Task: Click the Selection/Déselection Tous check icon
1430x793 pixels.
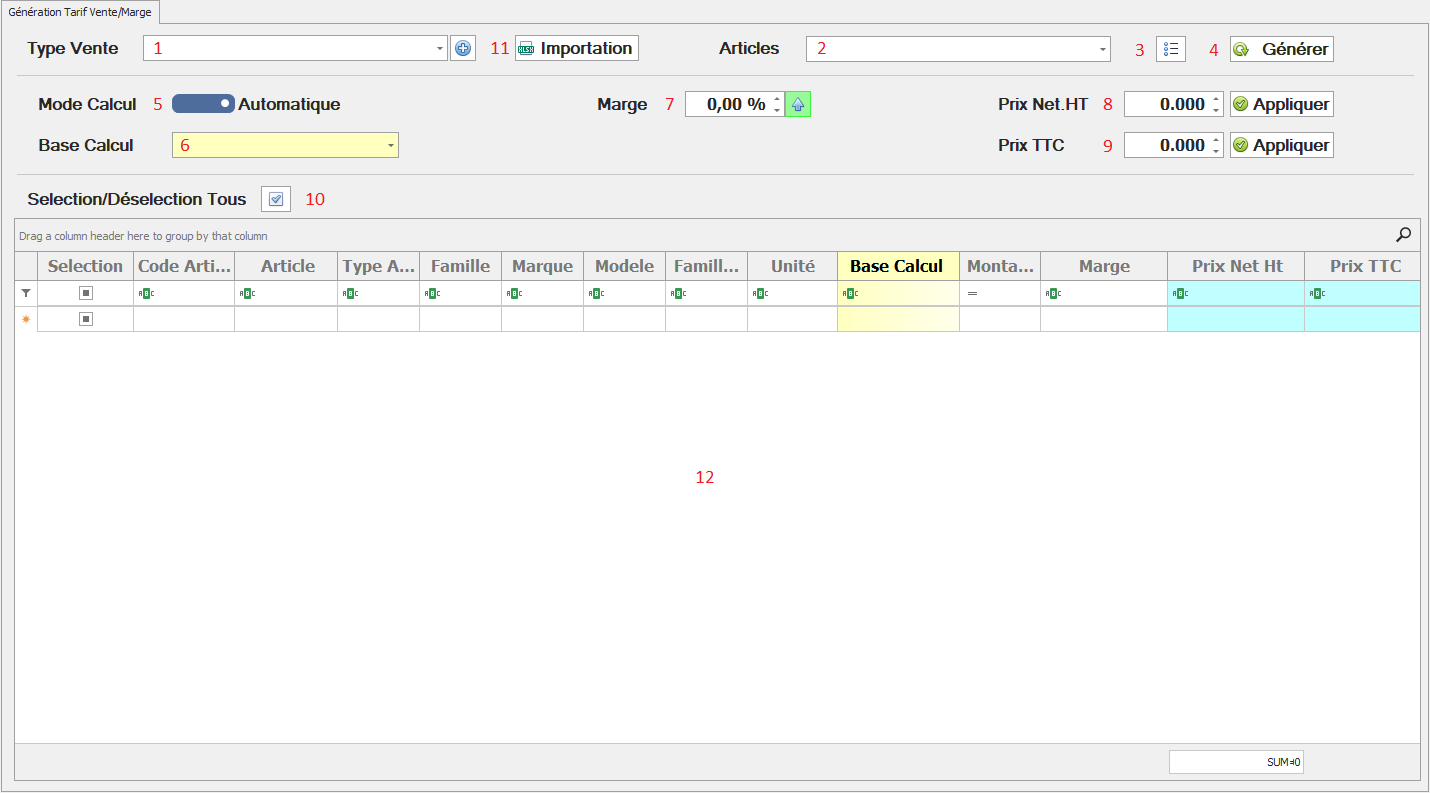Action: tap(276, 199)
